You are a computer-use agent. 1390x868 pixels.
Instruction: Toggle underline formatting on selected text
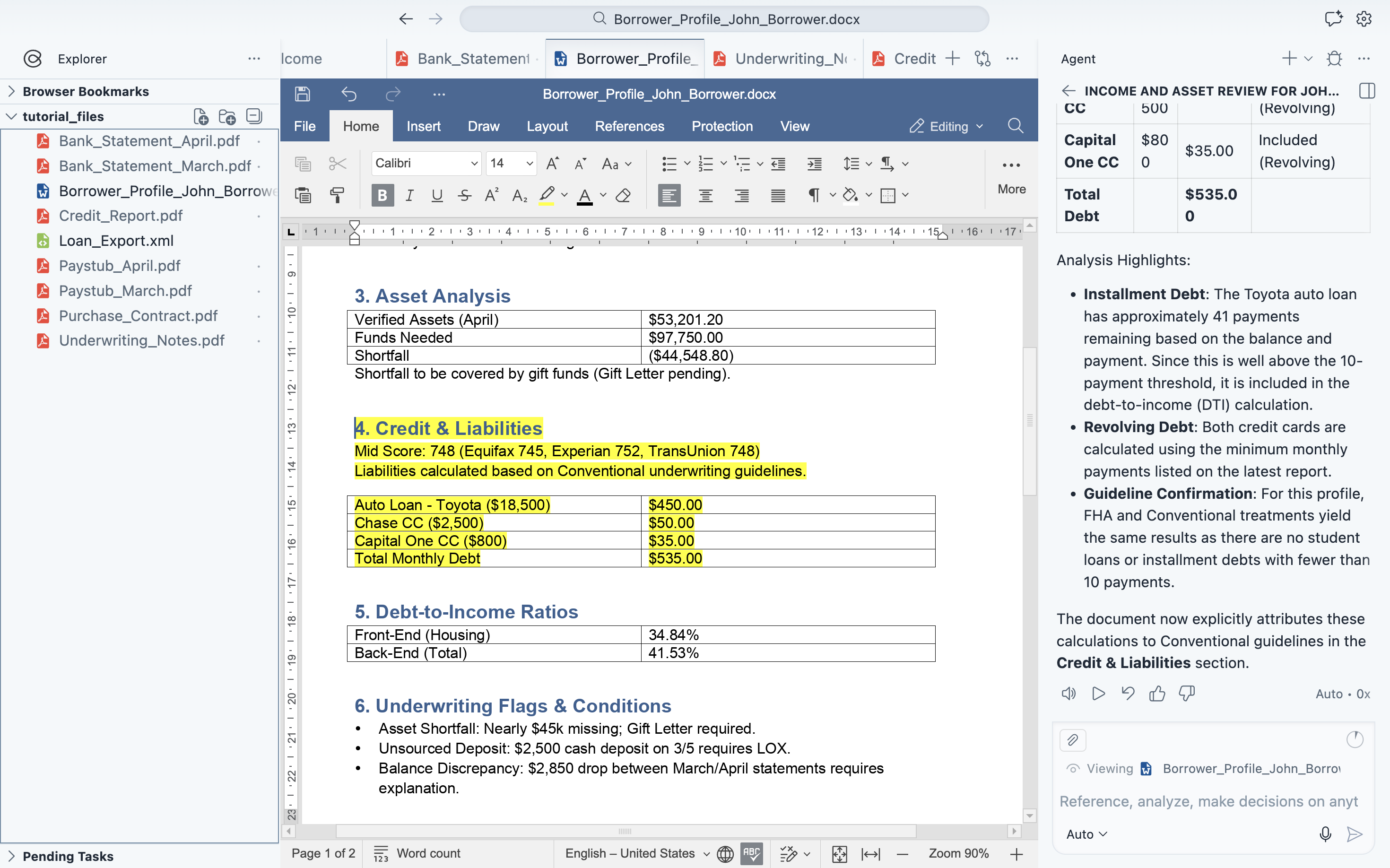tap(436, 195)
